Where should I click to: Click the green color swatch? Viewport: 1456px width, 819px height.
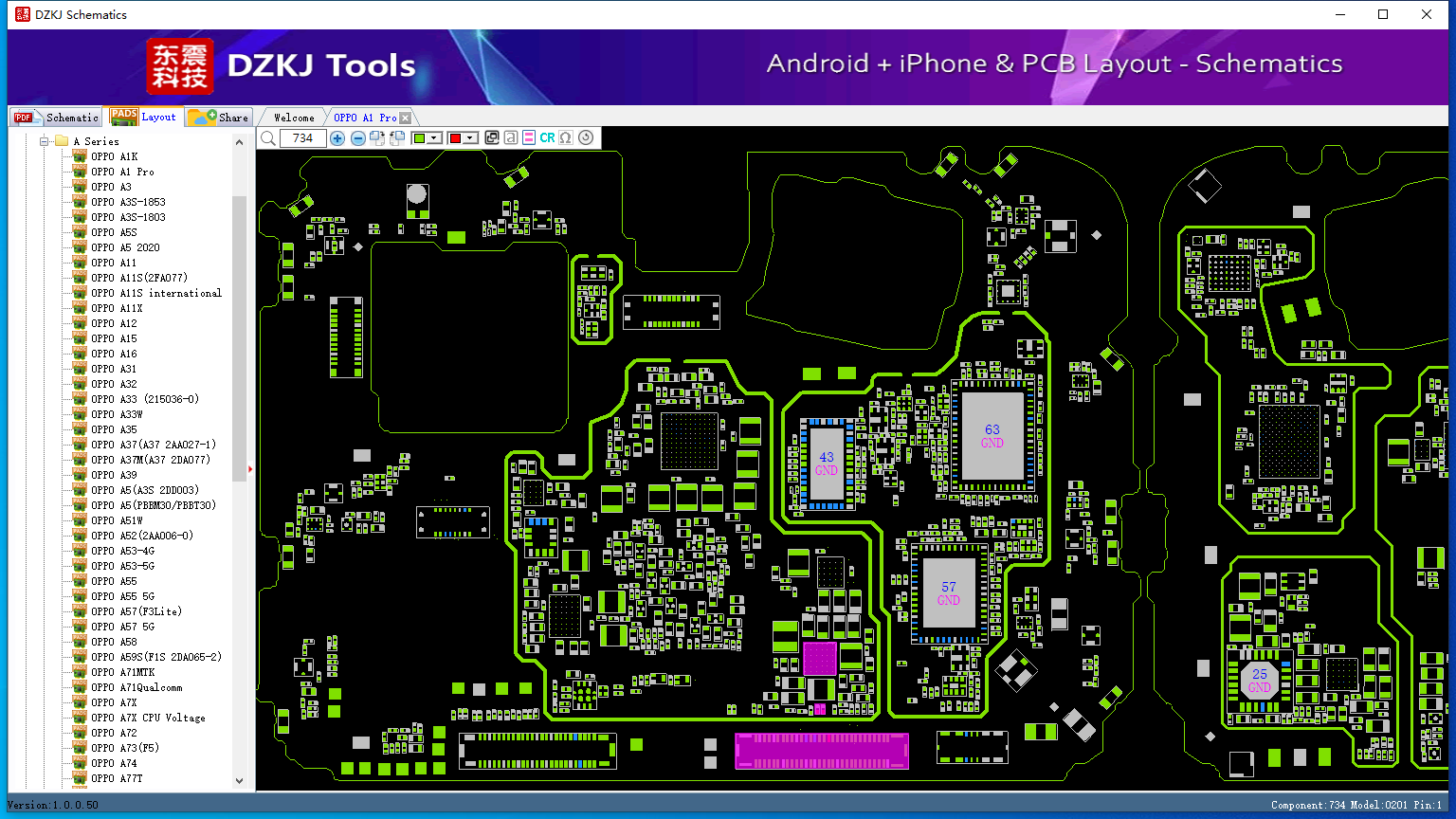[419, 138]
